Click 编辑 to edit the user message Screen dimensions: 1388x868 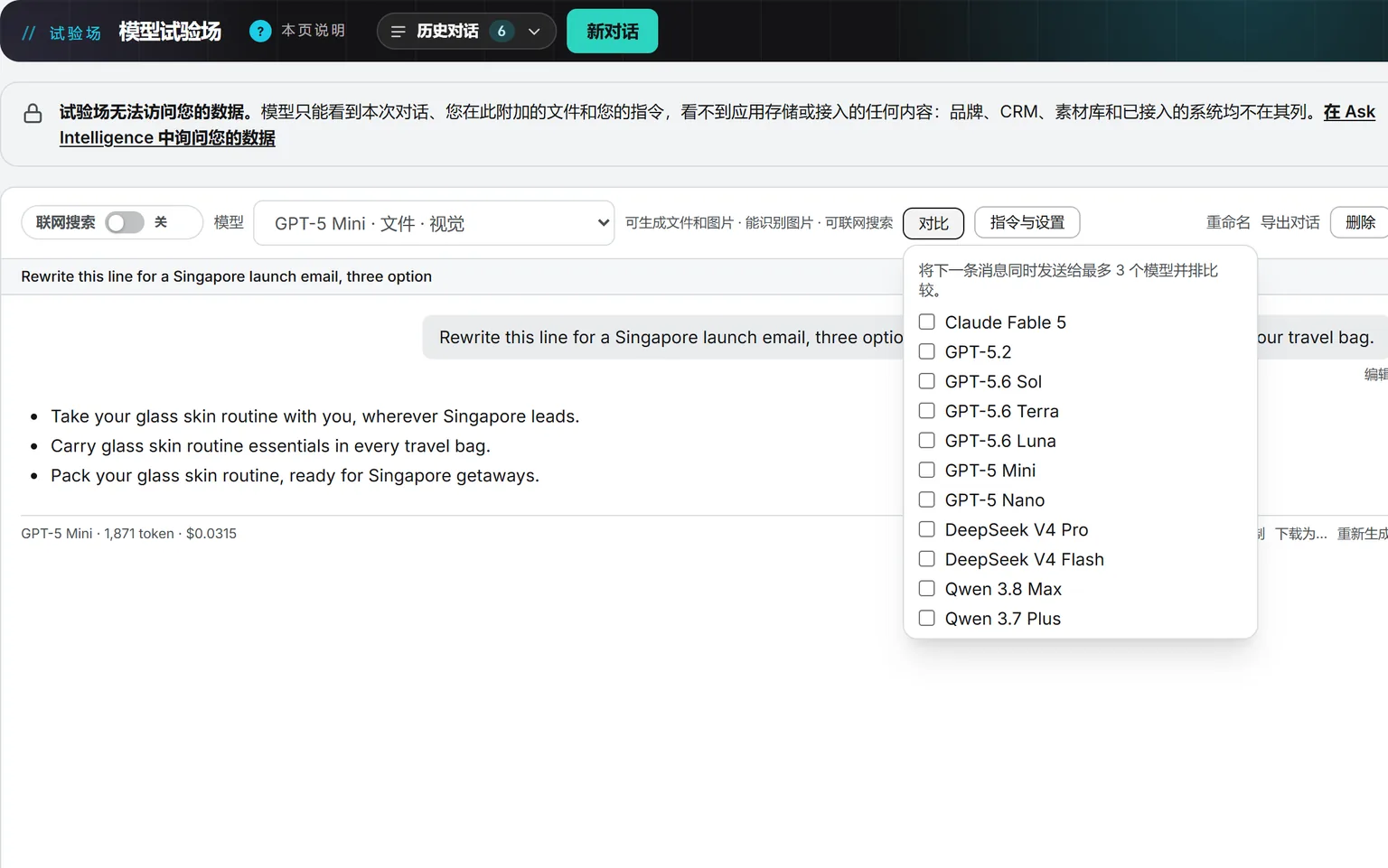click(1375, 374)
